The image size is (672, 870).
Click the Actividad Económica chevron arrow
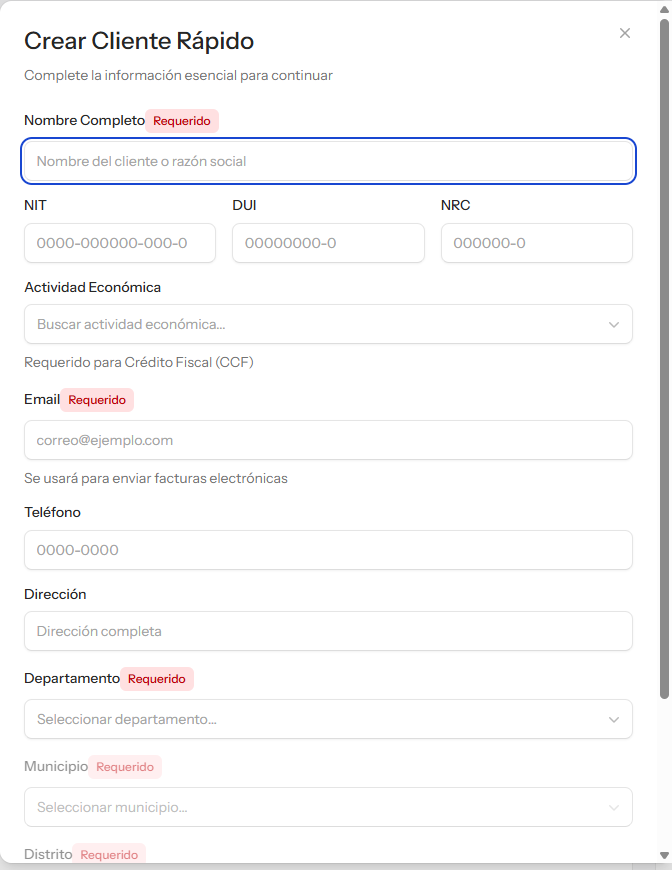[x=614, y=325]
